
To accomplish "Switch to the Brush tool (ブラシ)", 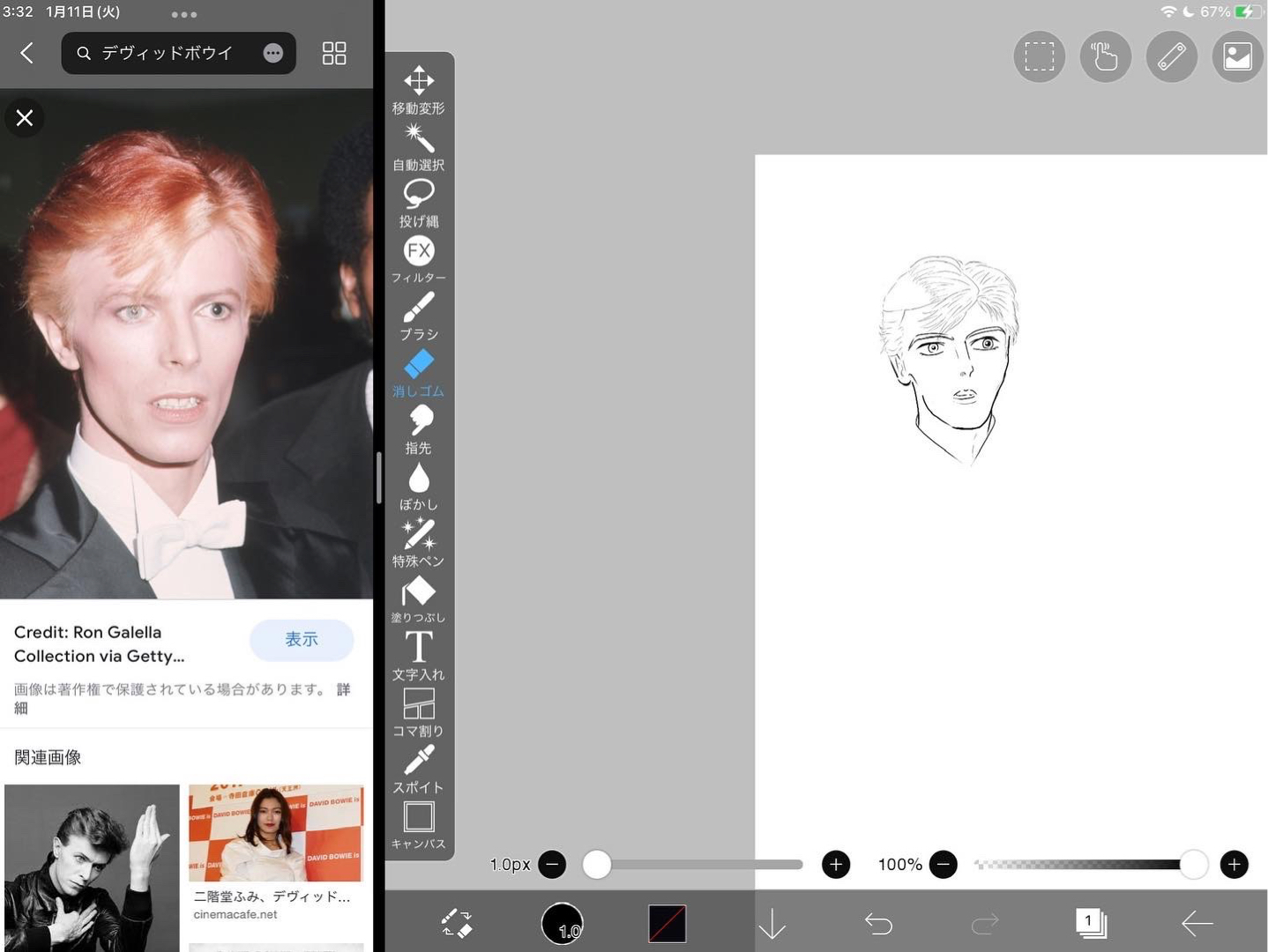I will pos(418,316).
